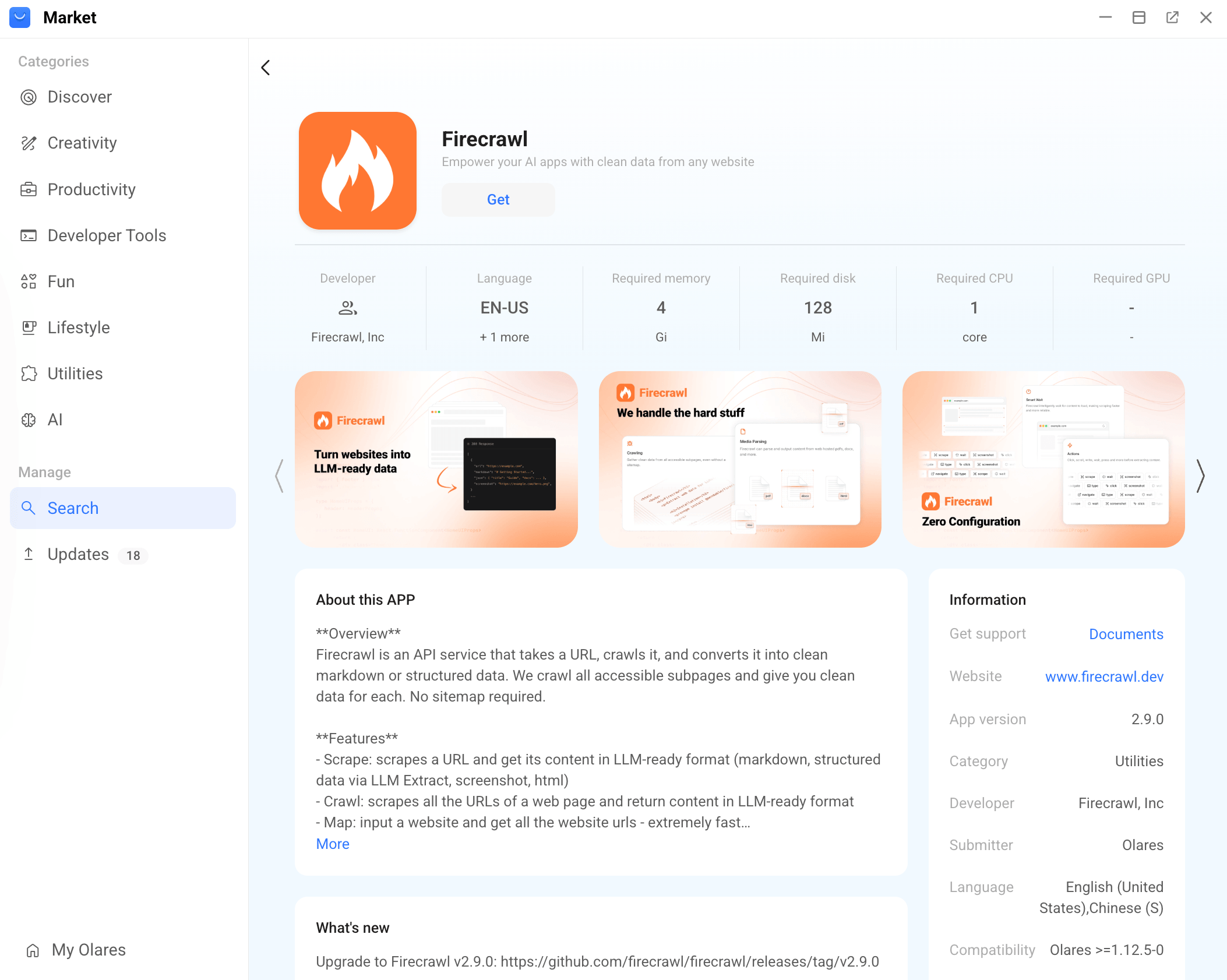
Task: Click the developer people icon
Action: tap(348, 308)
